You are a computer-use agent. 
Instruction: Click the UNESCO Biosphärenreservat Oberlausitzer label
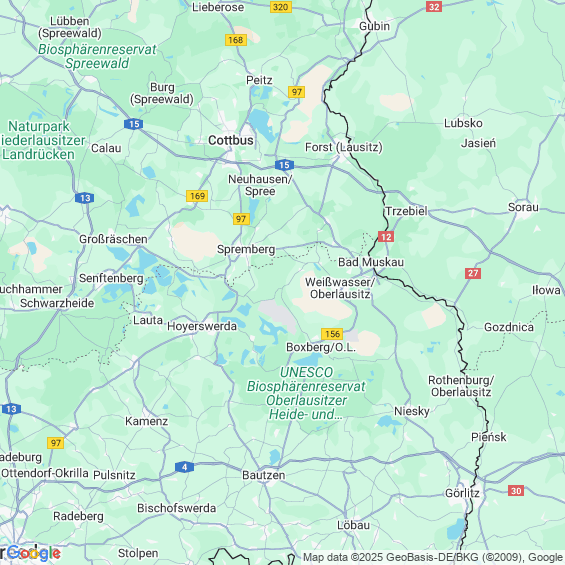[306, 393]
